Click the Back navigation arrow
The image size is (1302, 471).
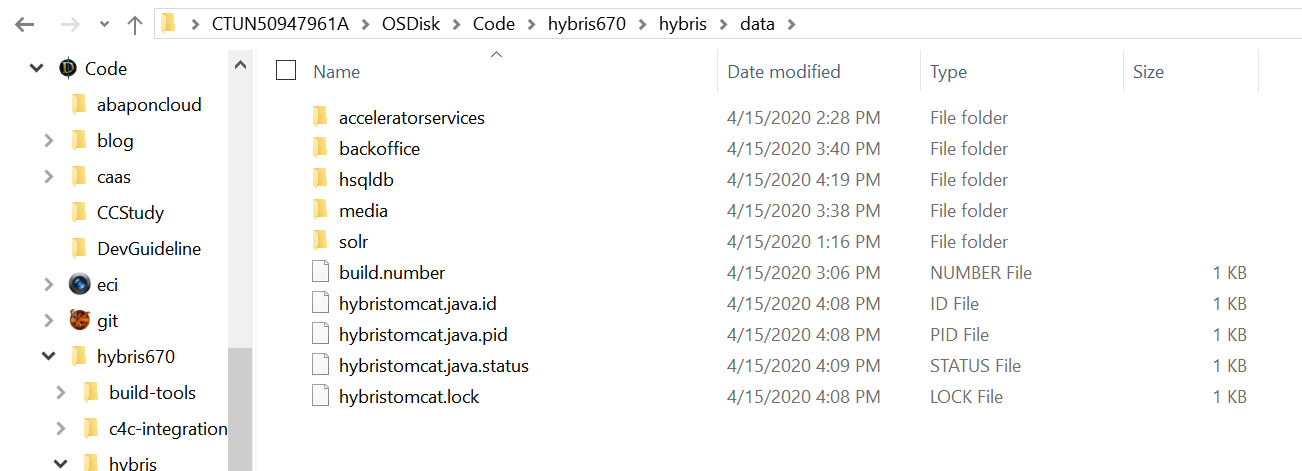pyautogui.click(x=24, y=23)
